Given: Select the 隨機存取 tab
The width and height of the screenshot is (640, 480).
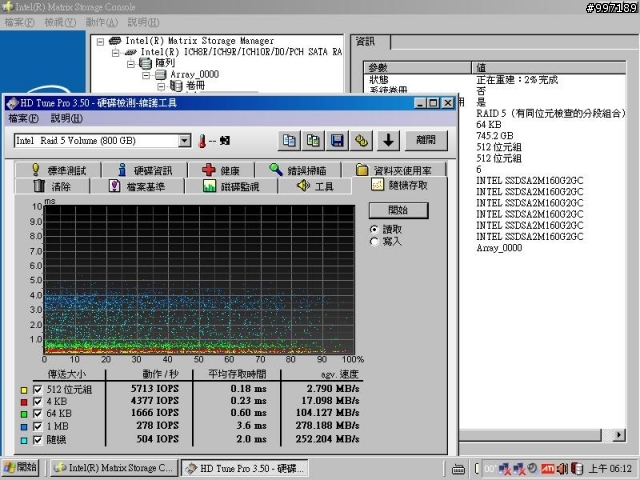Looking at the screenshot, I should click(399, 185).
